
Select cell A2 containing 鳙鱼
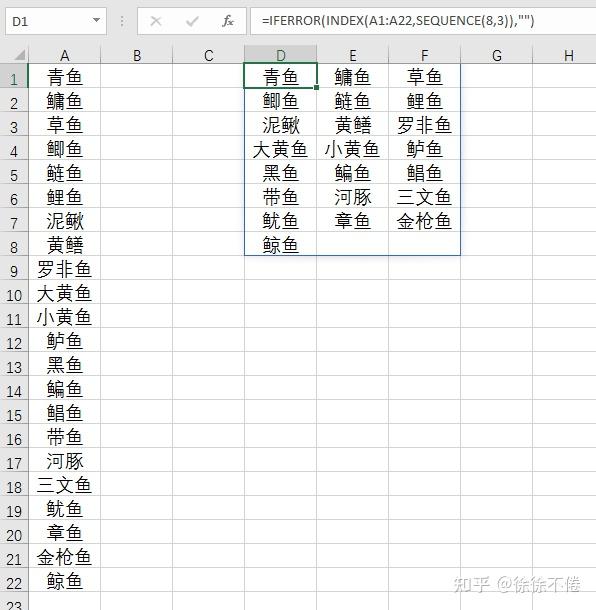point(65,100)
